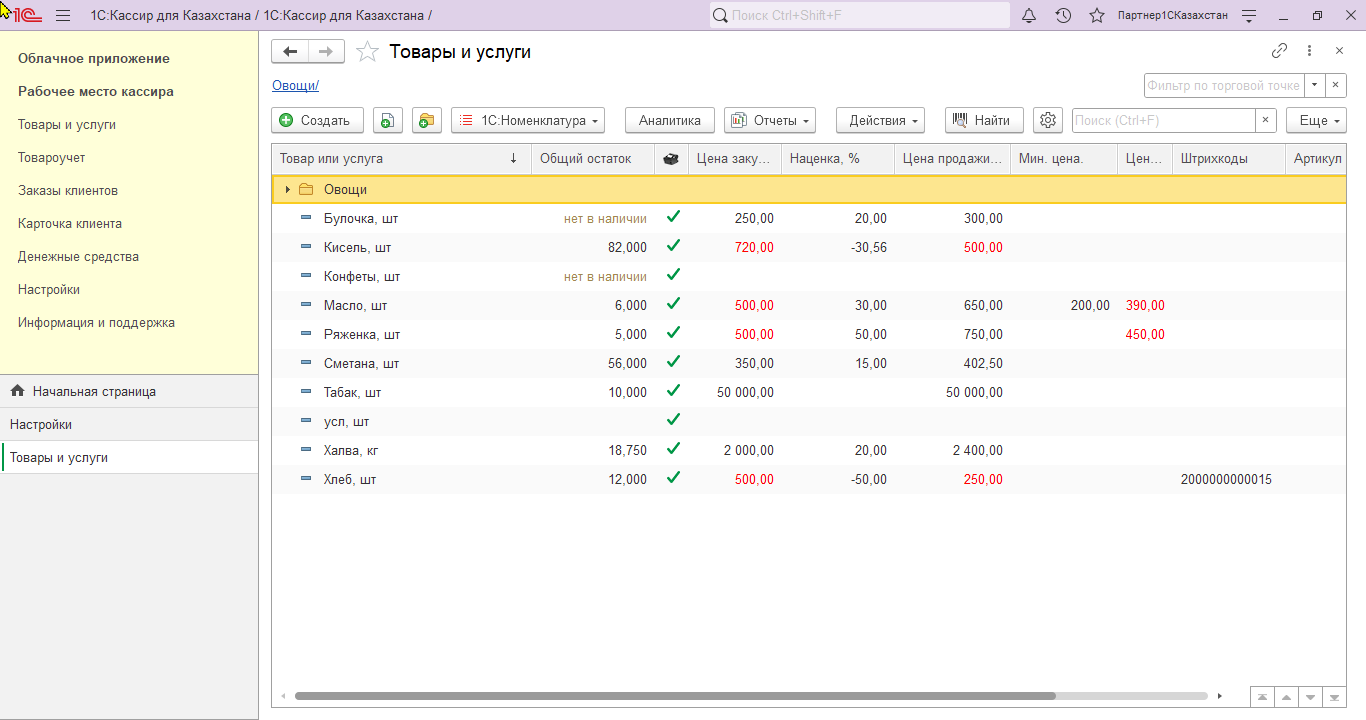Open list settings gear icon
Image resolution: width=1366 pixels, height=720 pixels.
click(x=1047, y=120)
